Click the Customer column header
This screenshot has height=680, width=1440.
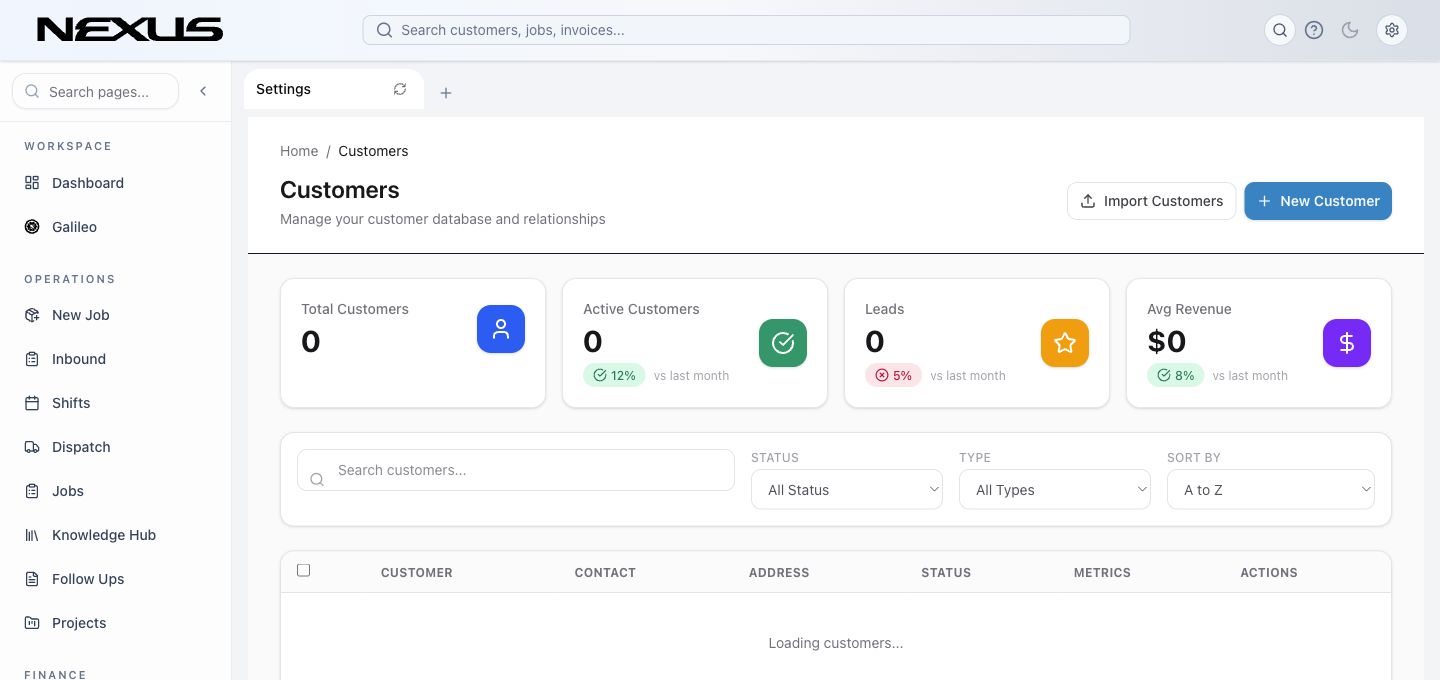point(417,573)
